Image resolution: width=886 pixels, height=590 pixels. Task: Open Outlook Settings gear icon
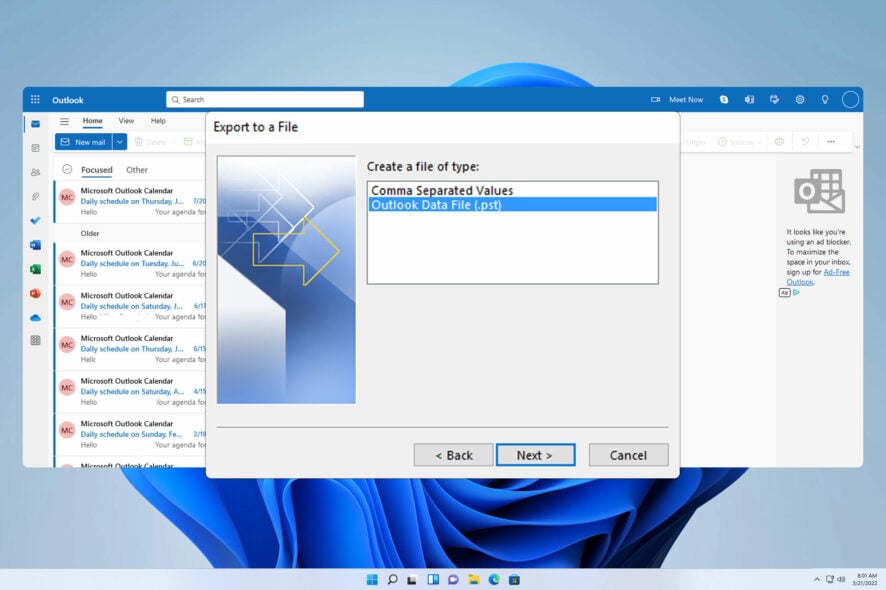(x=799, y=100)
